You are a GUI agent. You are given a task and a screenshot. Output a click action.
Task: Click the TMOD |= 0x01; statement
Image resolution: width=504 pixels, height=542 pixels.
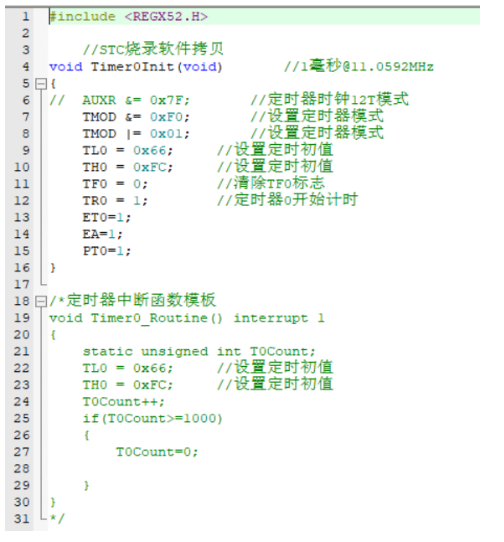[136, 134]
